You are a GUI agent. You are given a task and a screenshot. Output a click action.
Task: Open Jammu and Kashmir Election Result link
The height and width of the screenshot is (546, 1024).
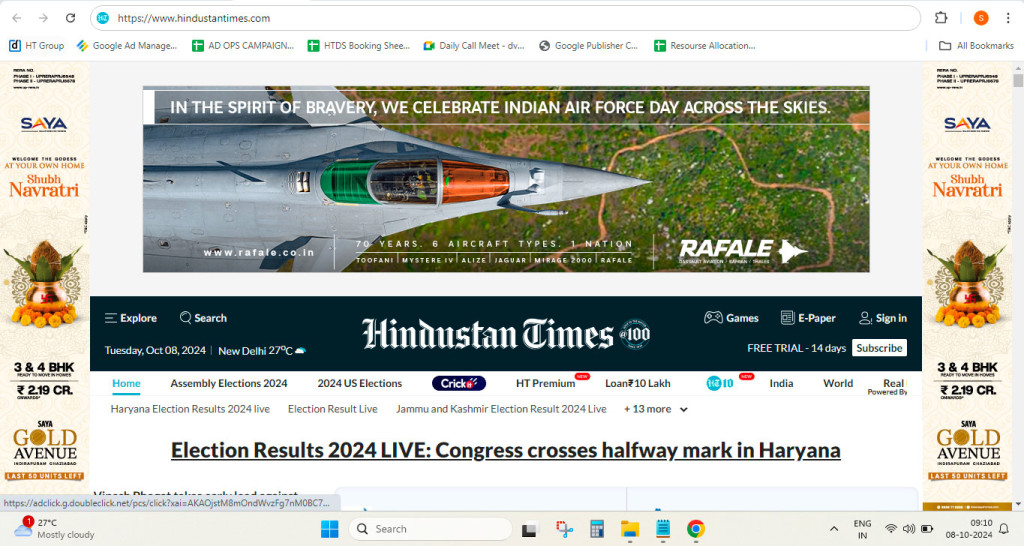(501, 409)
